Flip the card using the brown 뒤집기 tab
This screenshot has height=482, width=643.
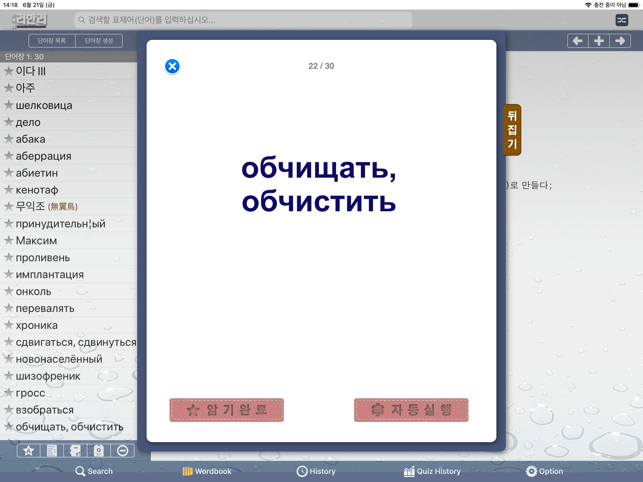[x=512, y=130]
